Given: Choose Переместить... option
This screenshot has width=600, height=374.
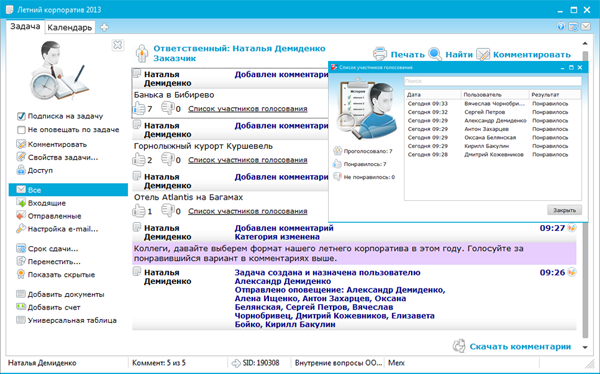Looking at the screenshot, I should coord(49,262).
